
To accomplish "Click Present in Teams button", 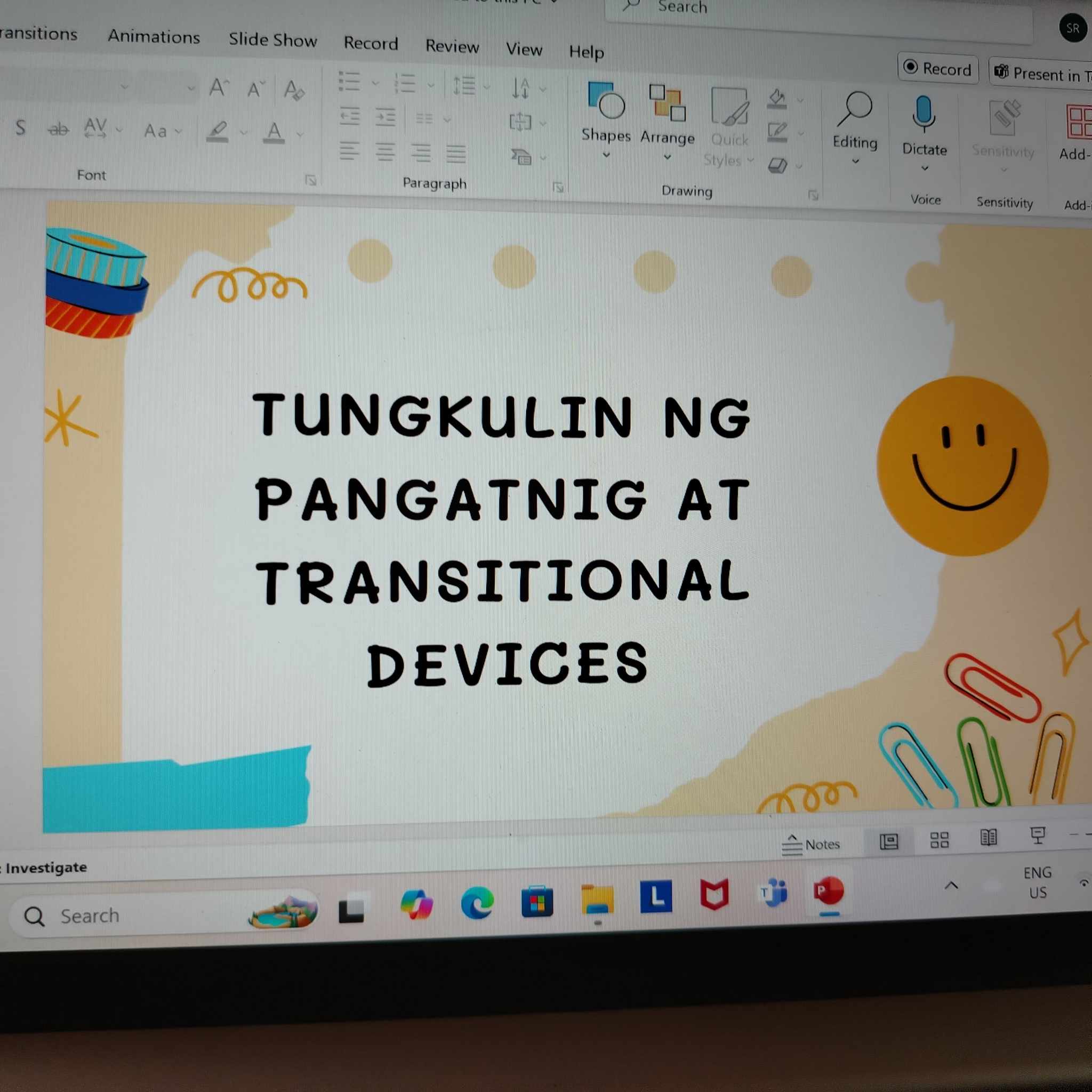I will (x=1042, y=74).
